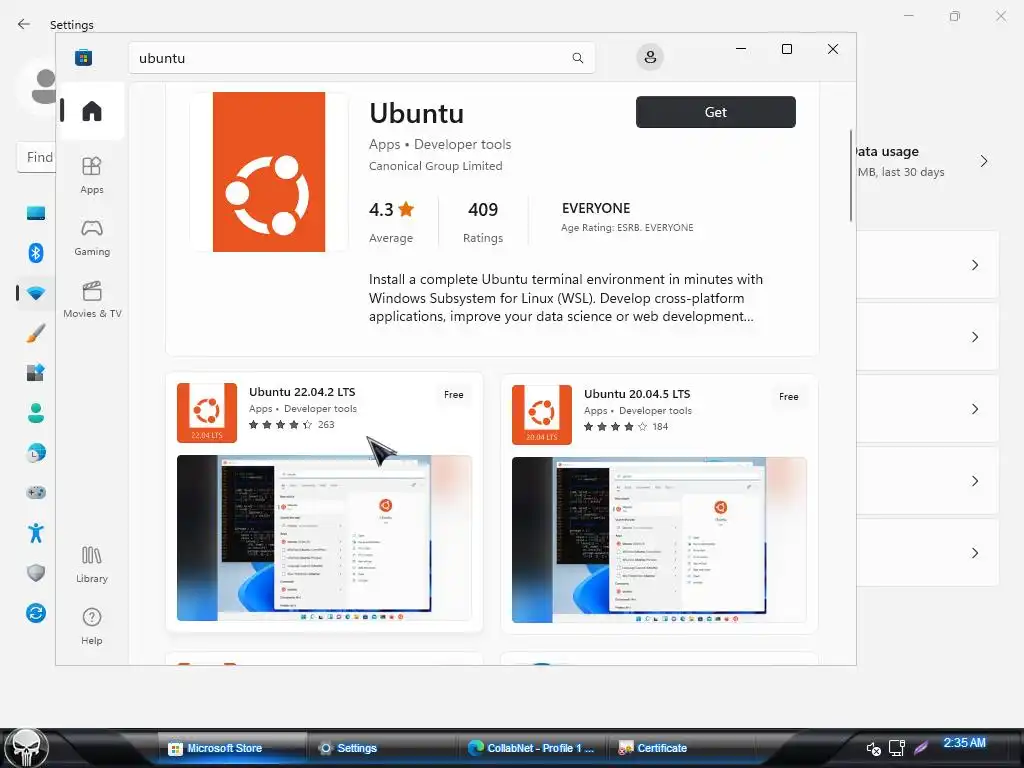
Task: Click the Free label on Ubuntu 22.04.2 LTS
Action: click(453, 394)
